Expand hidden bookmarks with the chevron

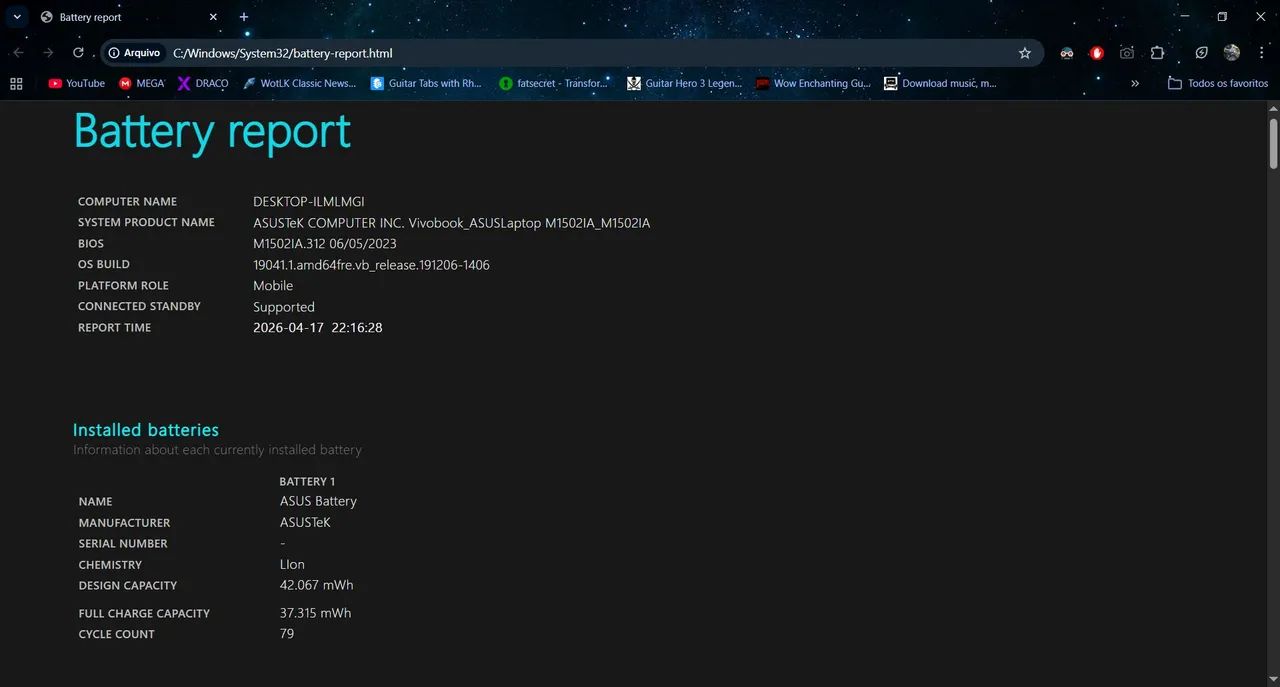pyautogui.click(x=1135, y=84)
